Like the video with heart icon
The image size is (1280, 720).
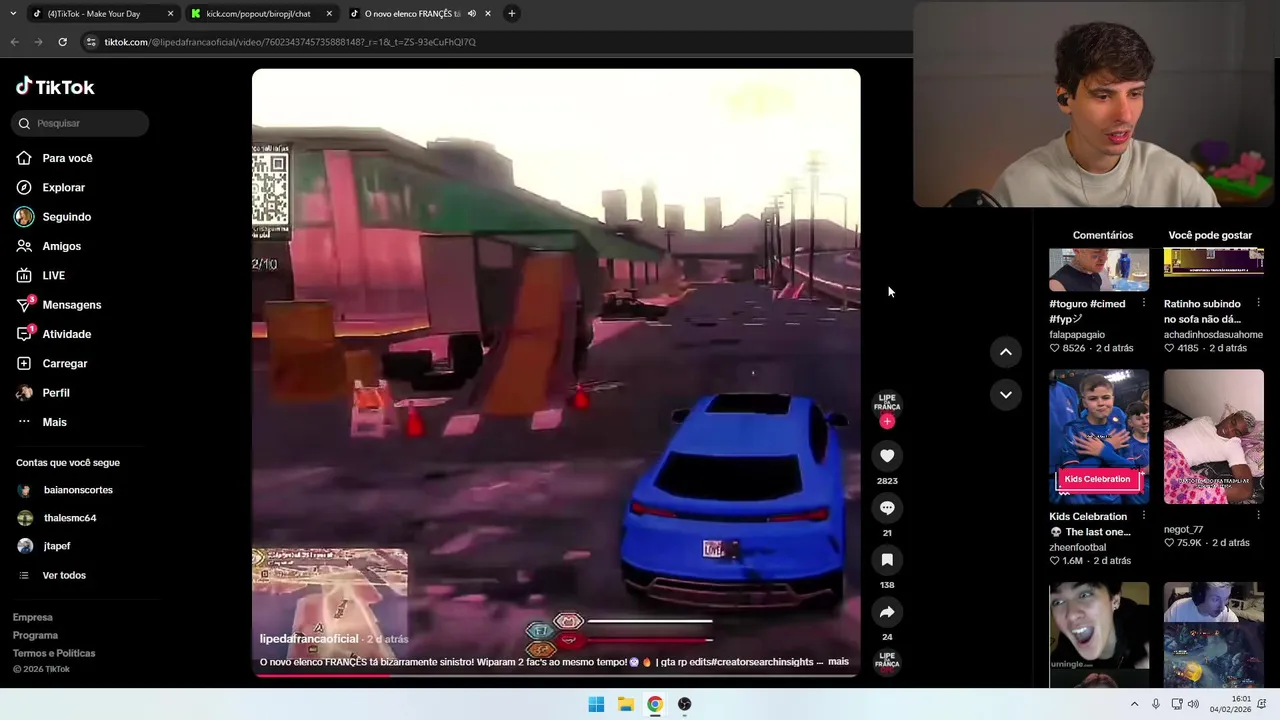[x=887, y=456]
